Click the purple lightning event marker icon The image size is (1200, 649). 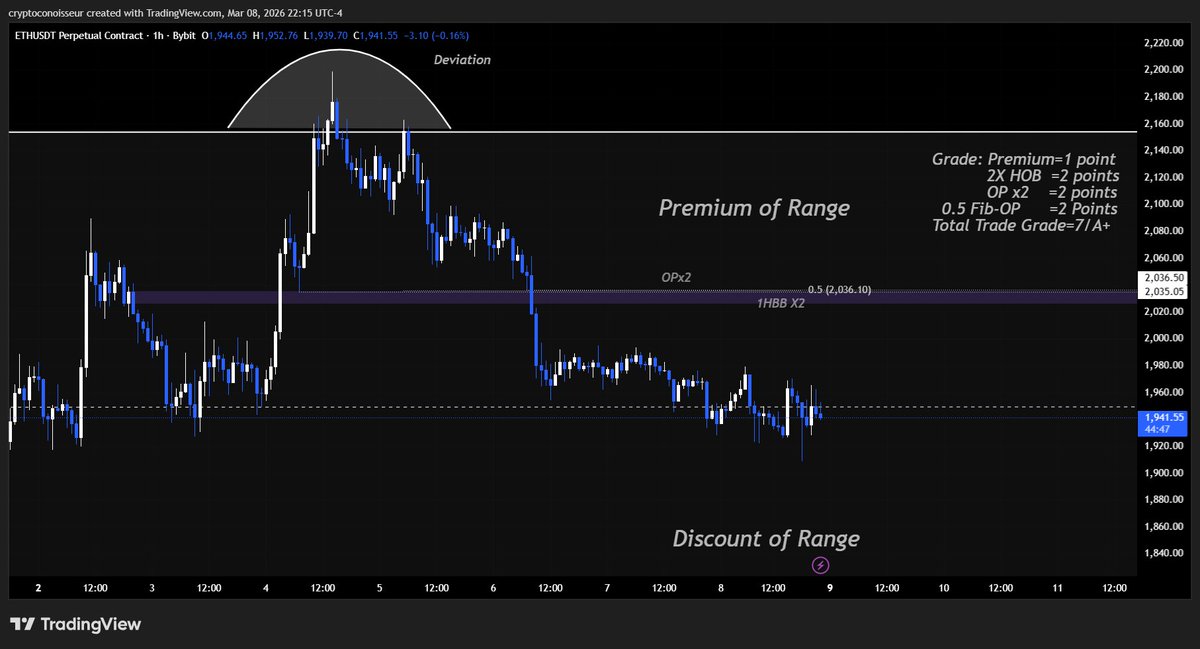coord(822,565)
